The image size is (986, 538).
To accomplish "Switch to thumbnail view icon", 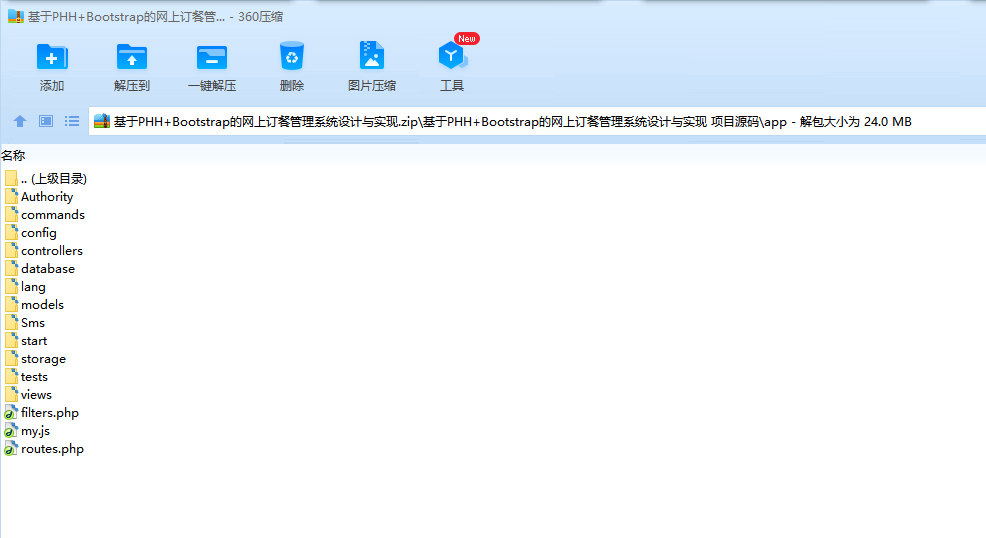I will coord(46,121).
